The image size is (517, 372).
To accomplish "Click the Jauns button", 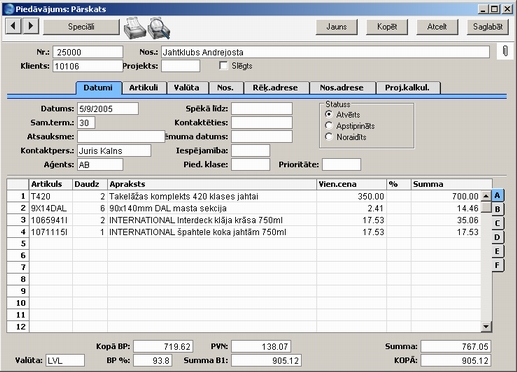I will point(336,27).
